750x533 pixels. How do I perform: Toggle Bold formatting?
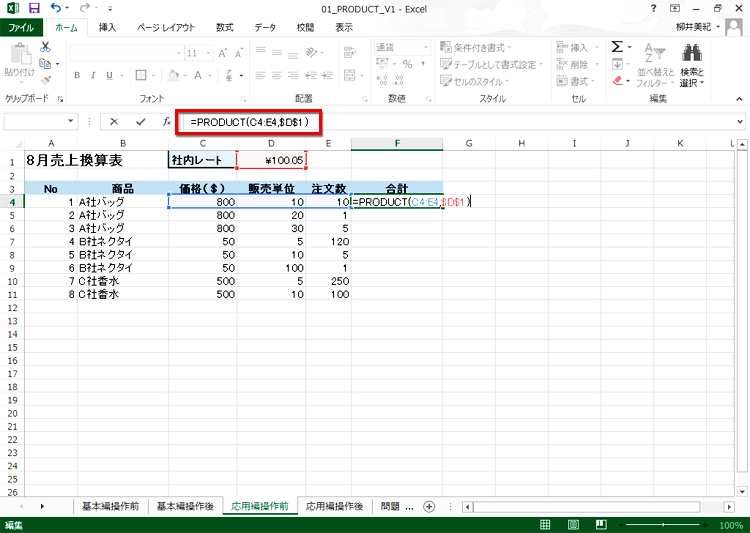click(77, 75)
